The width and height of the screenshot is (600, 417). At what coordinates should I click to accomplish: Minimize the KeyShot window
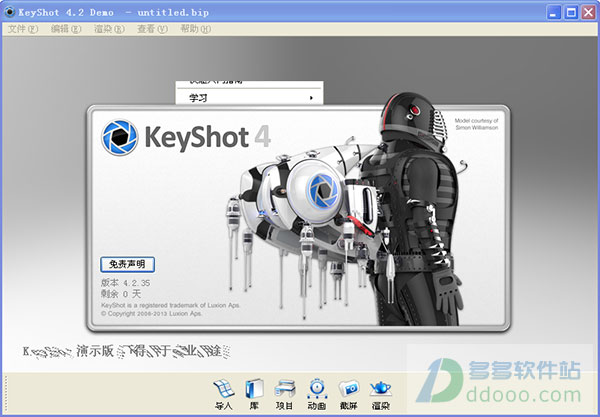click(x=553, y=12)
